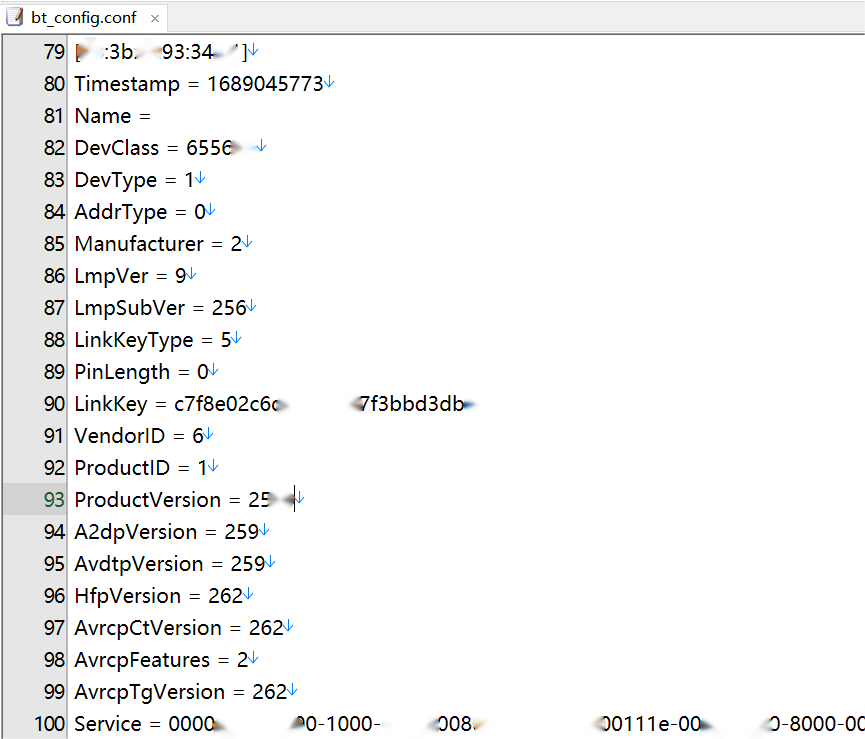The image size is (865, 739).
Task: Click line number 100 in the gutter
Action: pyautogui.click(x=50, y=724)
